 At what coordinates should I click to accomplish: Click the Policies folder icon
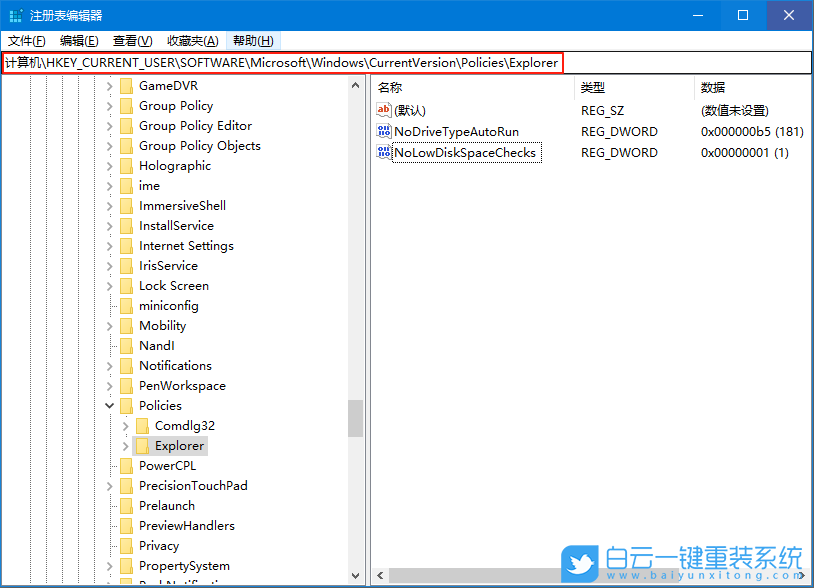pyautogui.click(x=125, y=405)
